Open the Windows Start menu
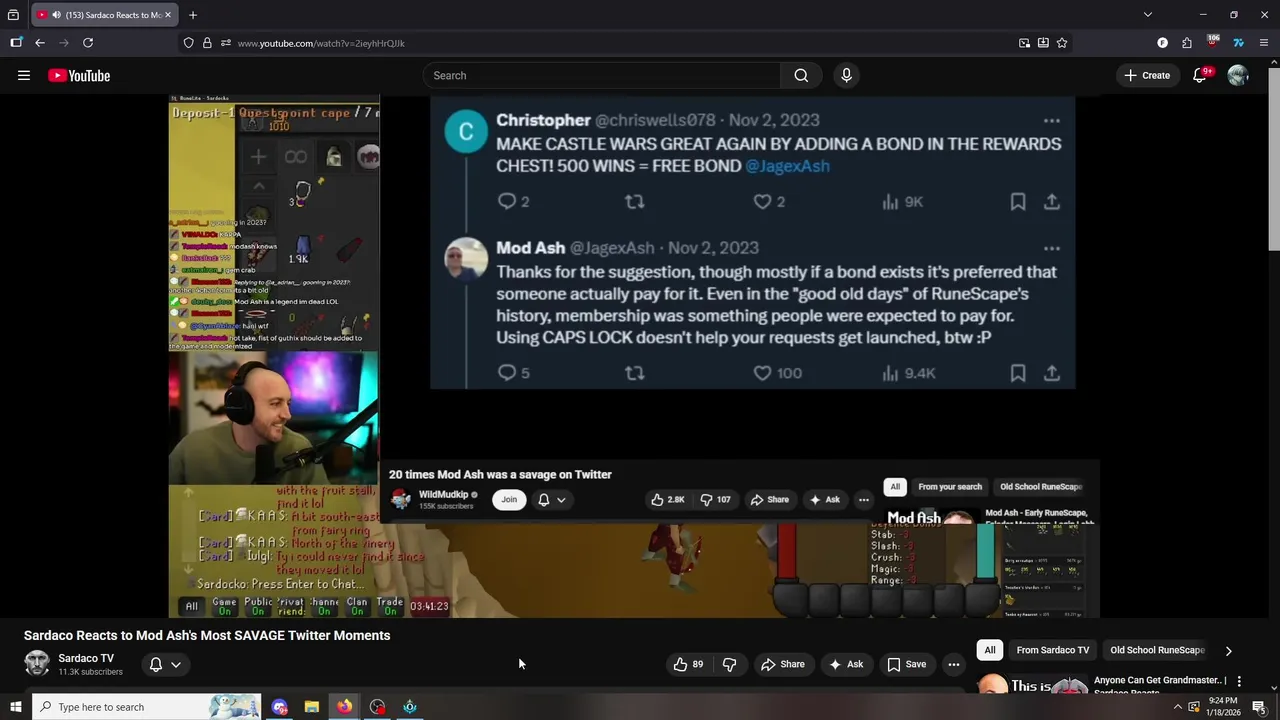The height and width of the screenshot is (720, 1280). 15,707
